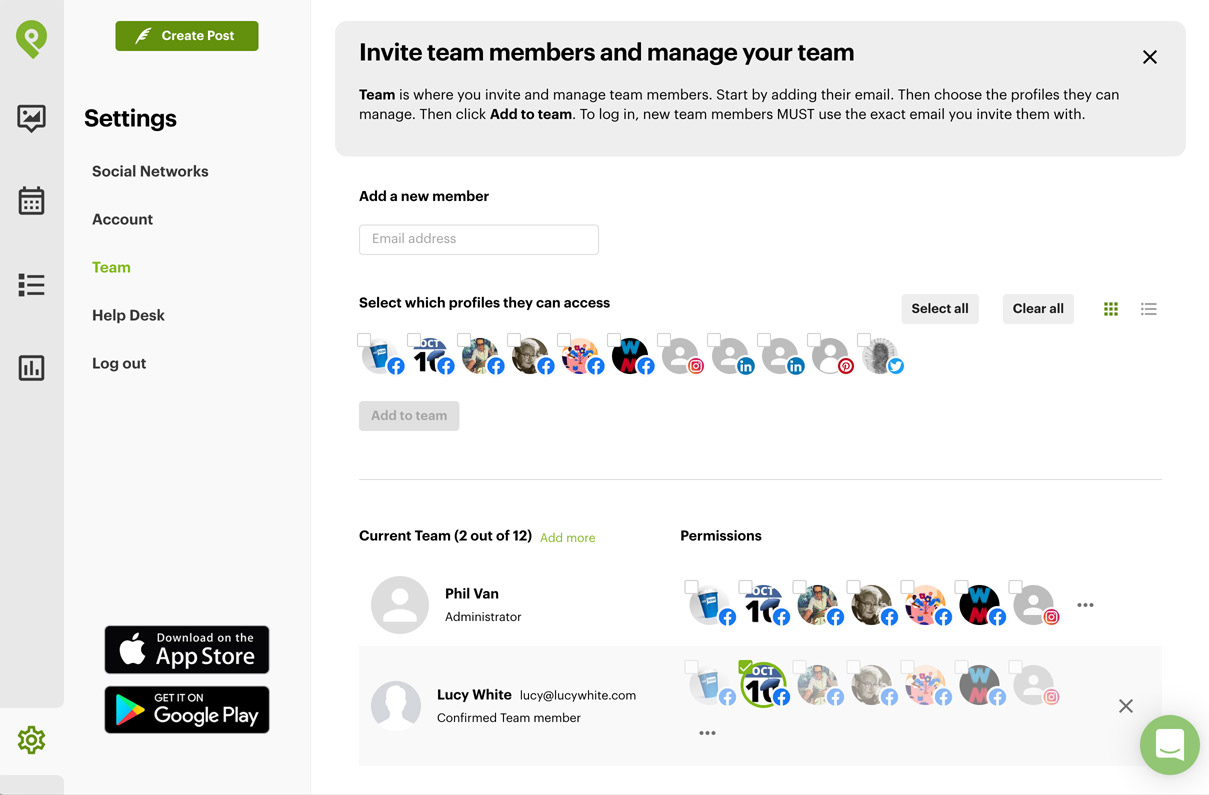1209x795 pixels.
Task: Expand more permissions for Phil Van
Action: point(1085,605)
